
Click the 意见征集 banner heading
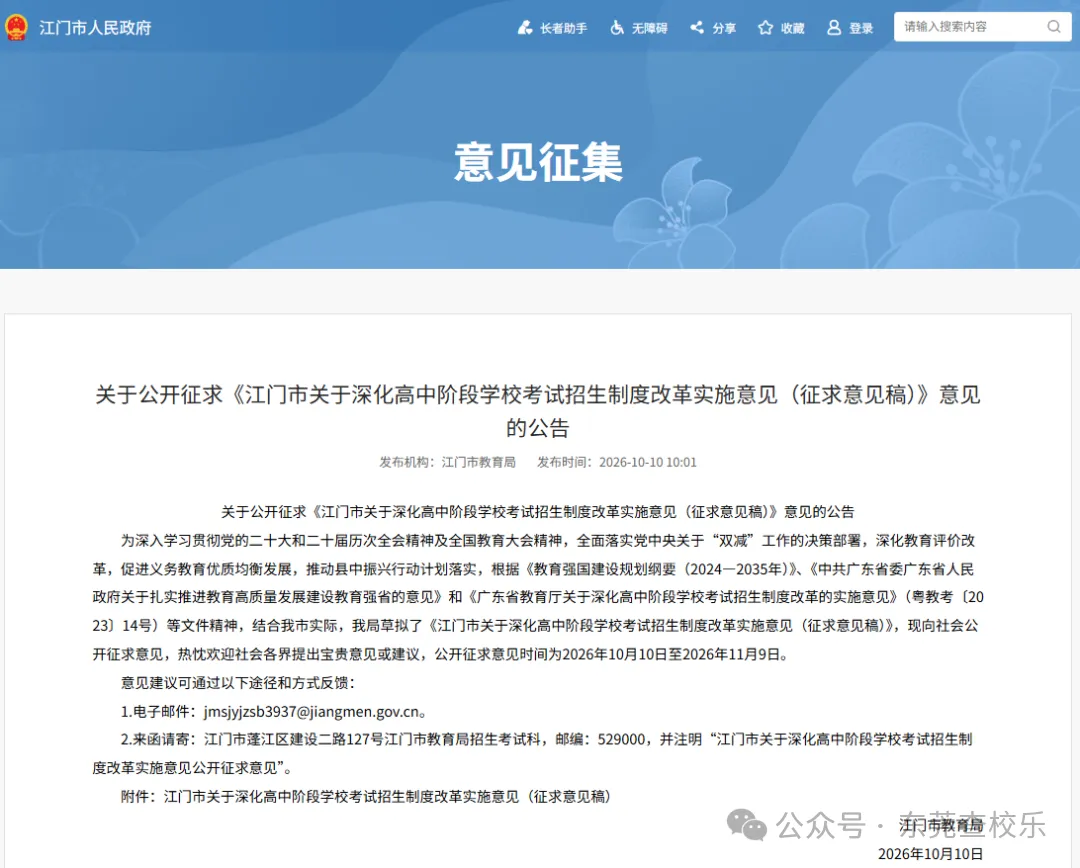coord(539,163)
